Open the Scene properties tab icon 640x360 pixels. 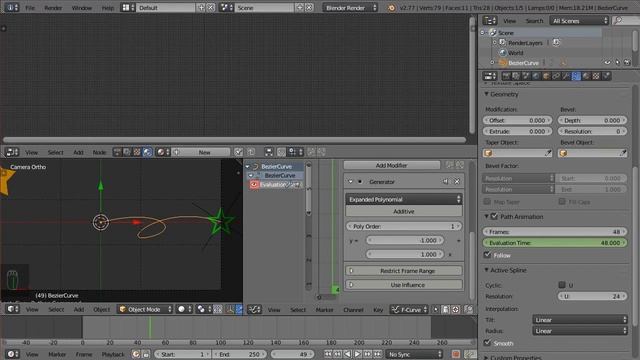point(526,76)
